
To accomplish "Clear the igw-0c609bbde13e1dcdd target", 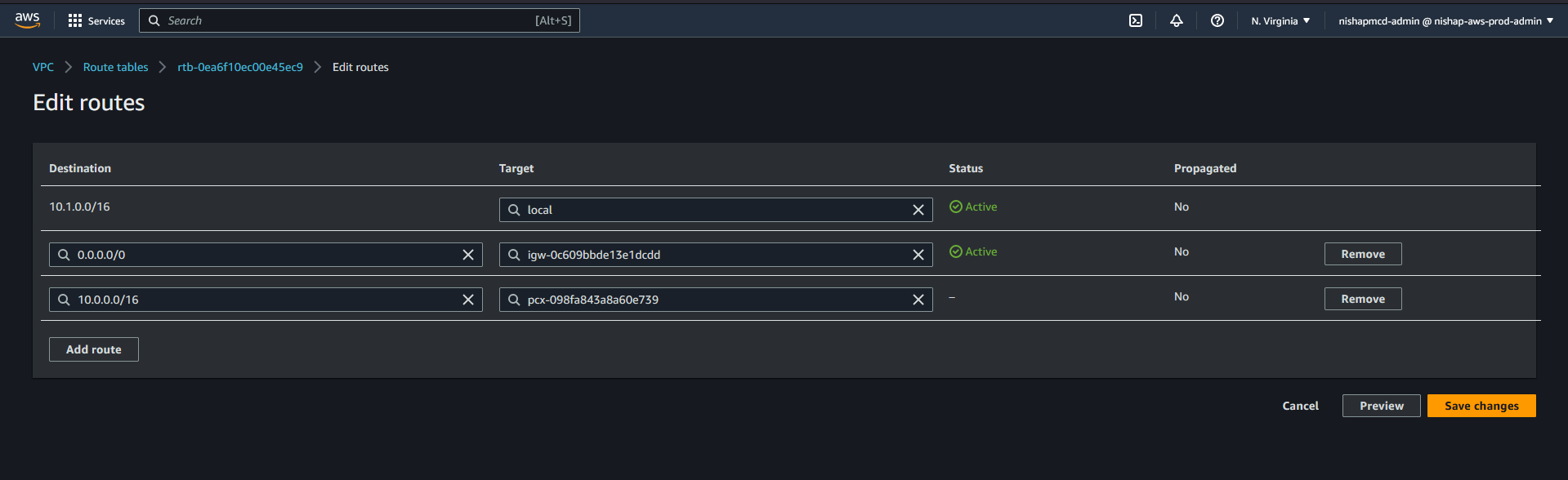I will (x=918, y=255).
